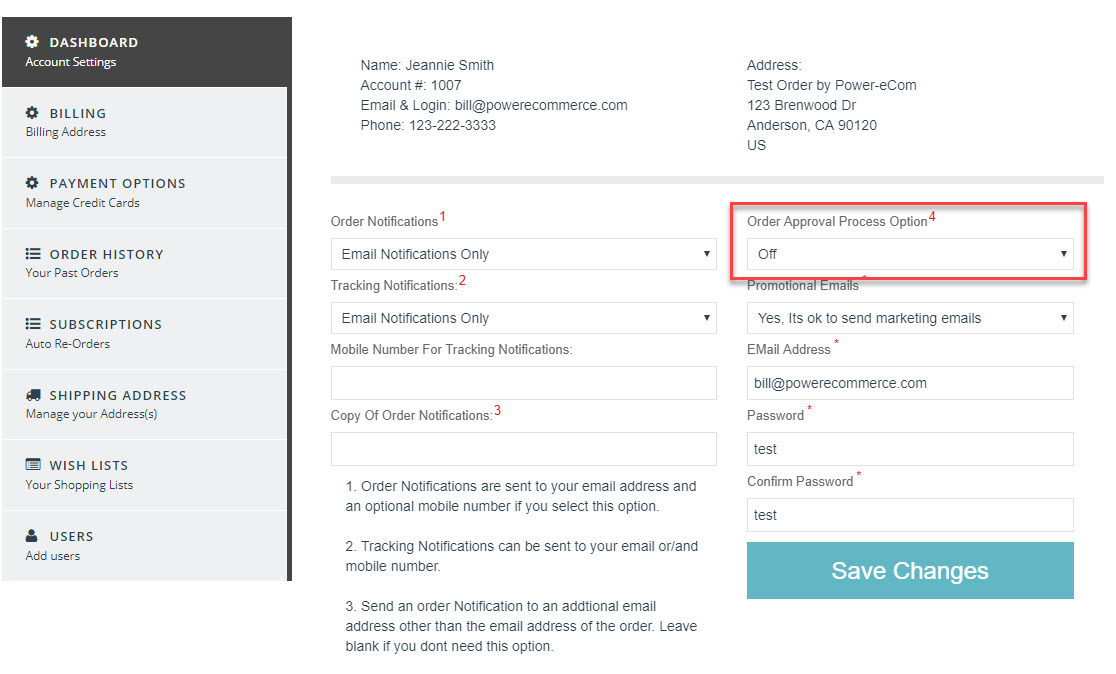Go to Manage Credit Cards menu item
1116x674 pixels.
(82, 203)
